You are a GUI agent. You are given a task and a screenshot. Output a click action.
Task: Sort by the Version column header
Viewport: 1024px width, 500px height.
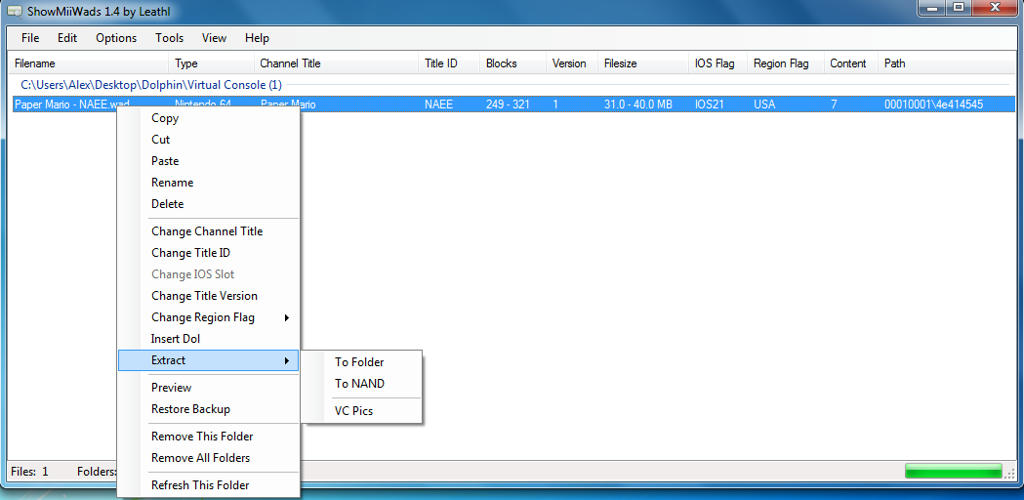click(x=572, y=64)
